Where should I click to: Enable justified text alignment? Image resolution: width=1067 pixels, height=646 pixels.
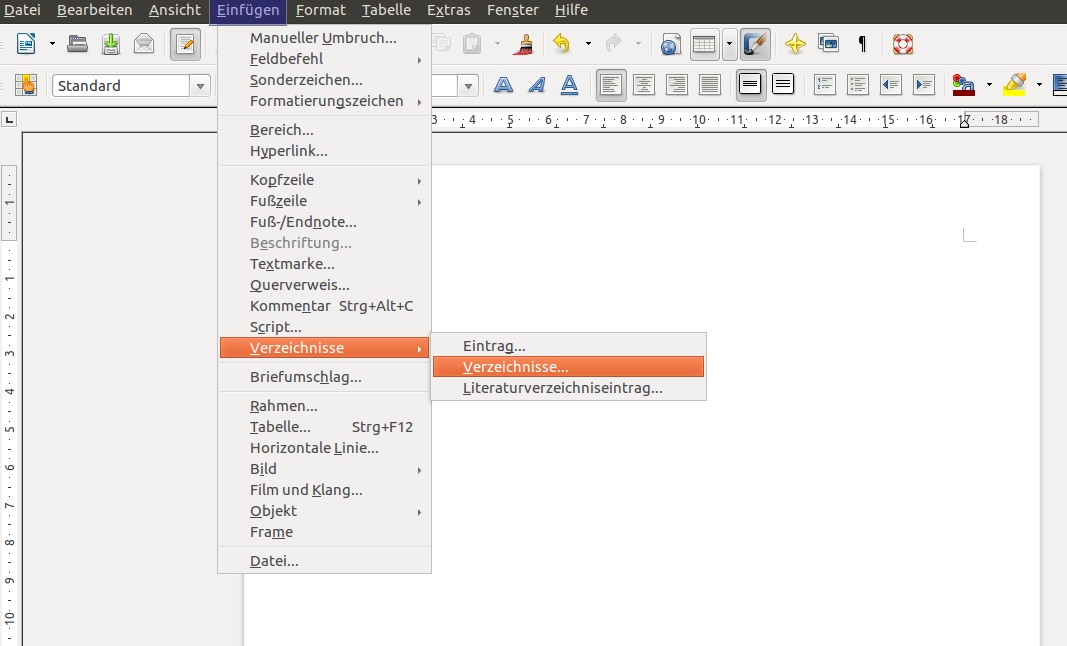click(x=709, y=85)
